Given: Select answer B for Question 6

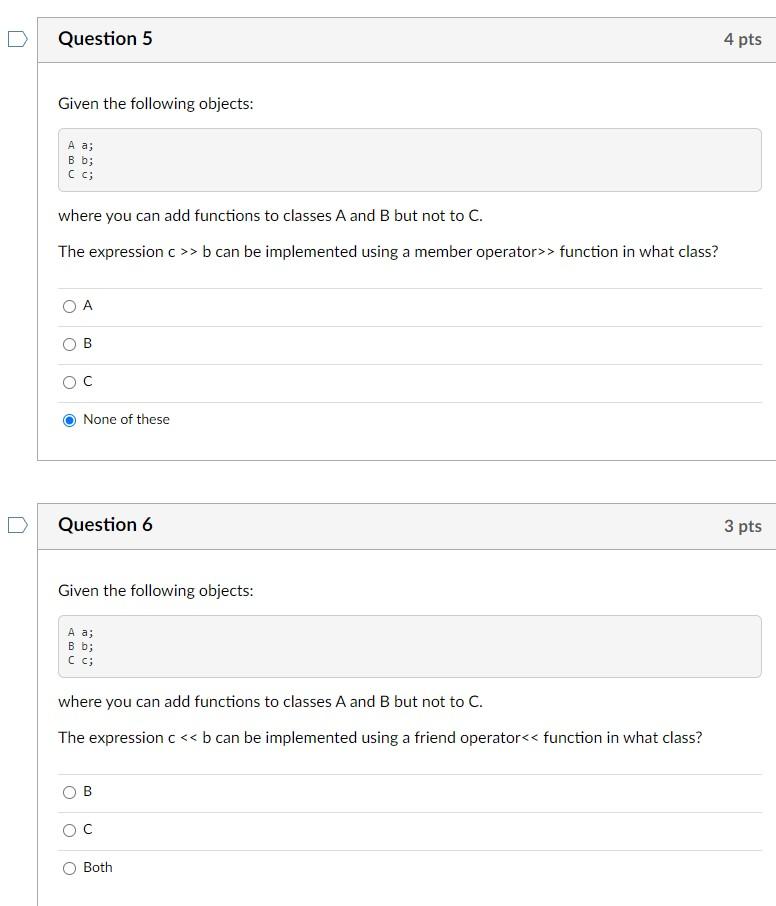Looking at the screenshot, I should (70, 791).
